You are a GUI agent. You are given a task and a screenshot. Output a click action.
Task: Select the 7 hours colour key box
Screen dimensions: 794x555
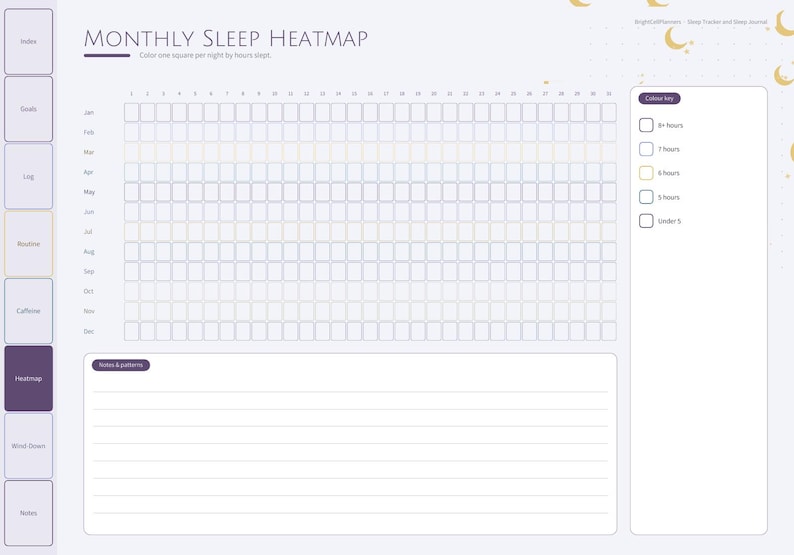pos(646,149)
